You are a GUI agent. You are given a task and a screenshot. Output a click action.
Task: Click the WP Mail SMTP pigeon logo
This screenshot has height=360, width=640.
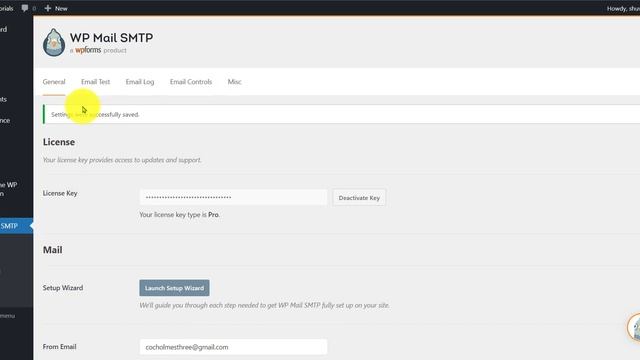pos(54,42)
